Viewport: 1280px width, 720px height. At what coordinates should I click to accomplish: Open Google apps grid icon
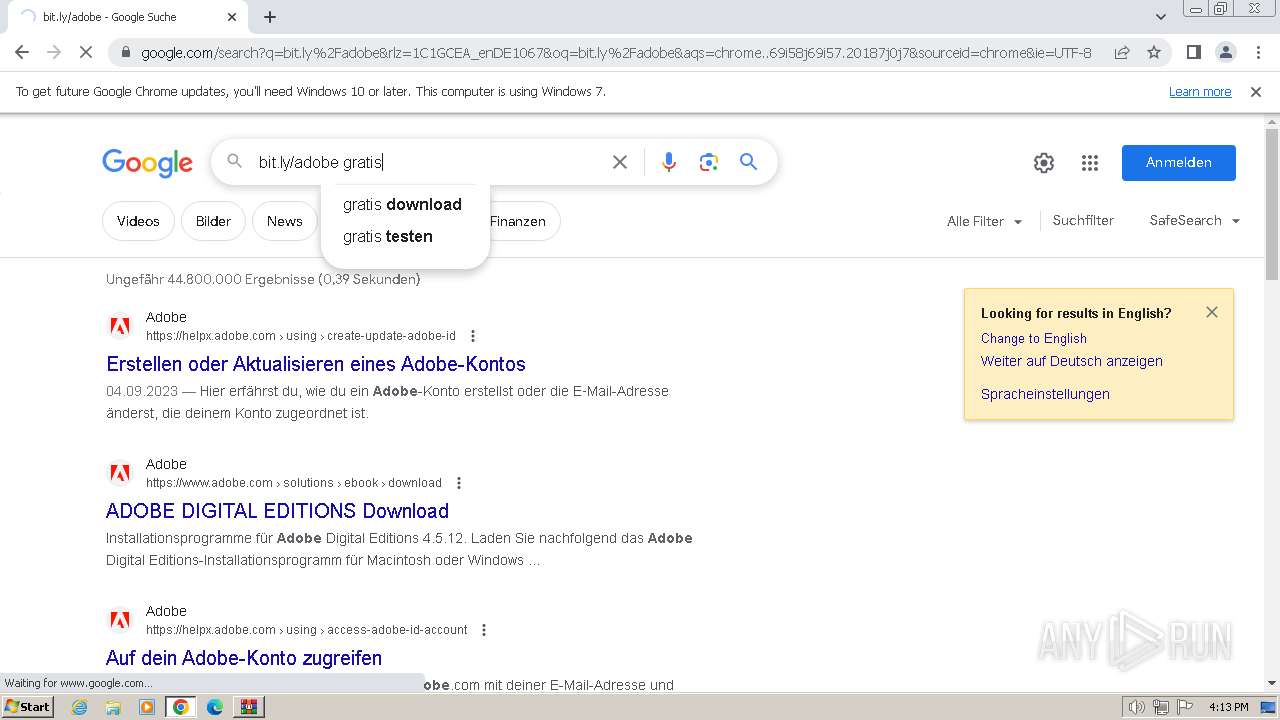(x=1090, y=163)
